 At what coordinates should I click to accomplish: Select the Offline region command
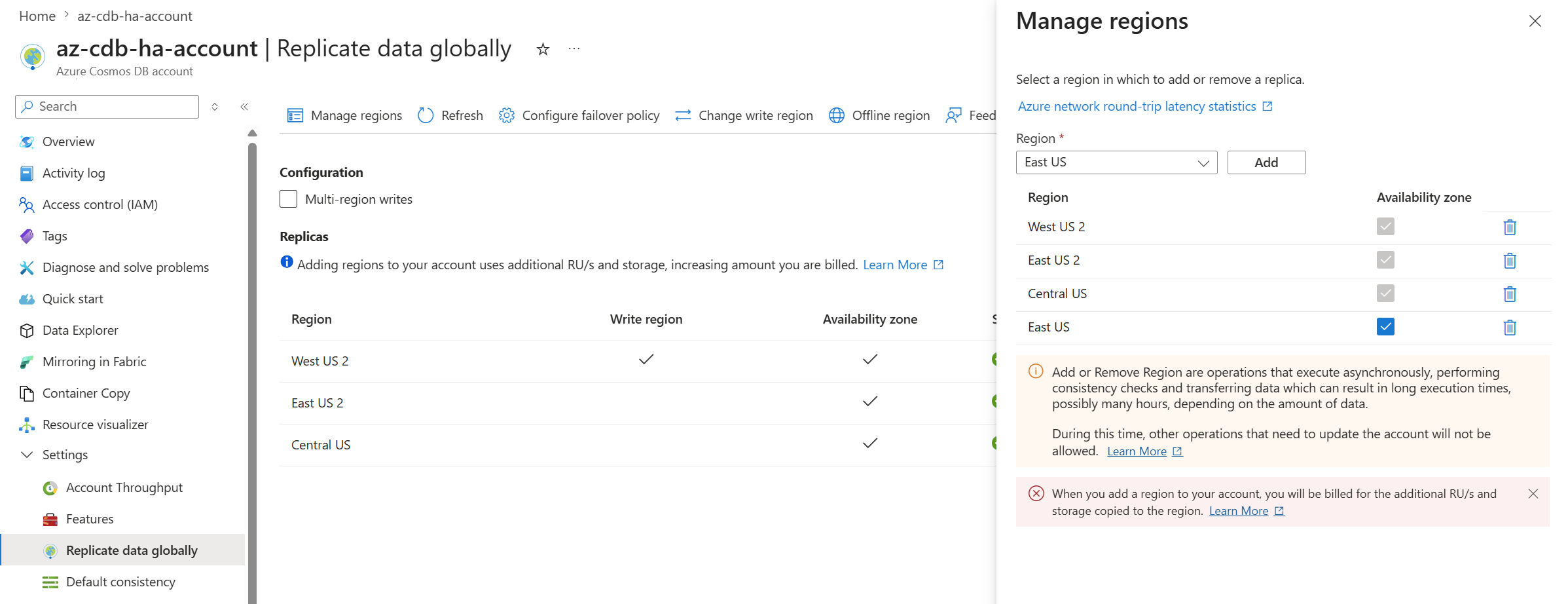[x=879, y=115]
